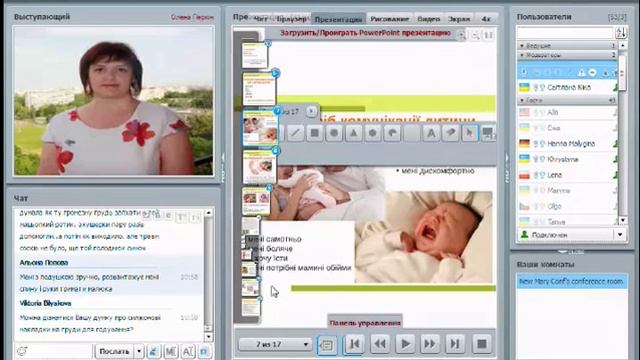Click the A text-size icon in chat
Screen dimensions: 640x360
tap(188, 351)
